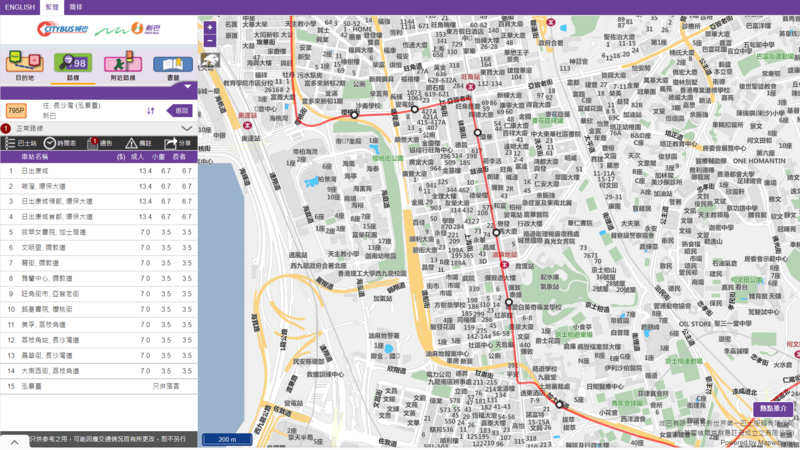Viewport: 800px width, 450px height.
Task: Switch language to 简体
Action: pos(76,6)
